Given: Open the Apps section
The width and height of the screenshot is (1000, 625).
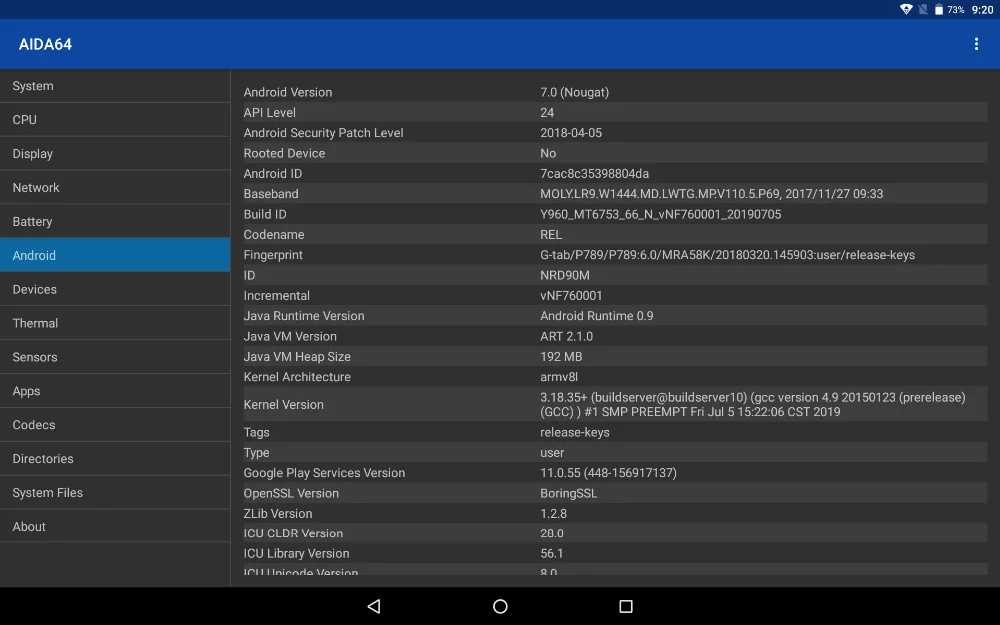Looking at the screenshot, I should click(x=115, y=390).
